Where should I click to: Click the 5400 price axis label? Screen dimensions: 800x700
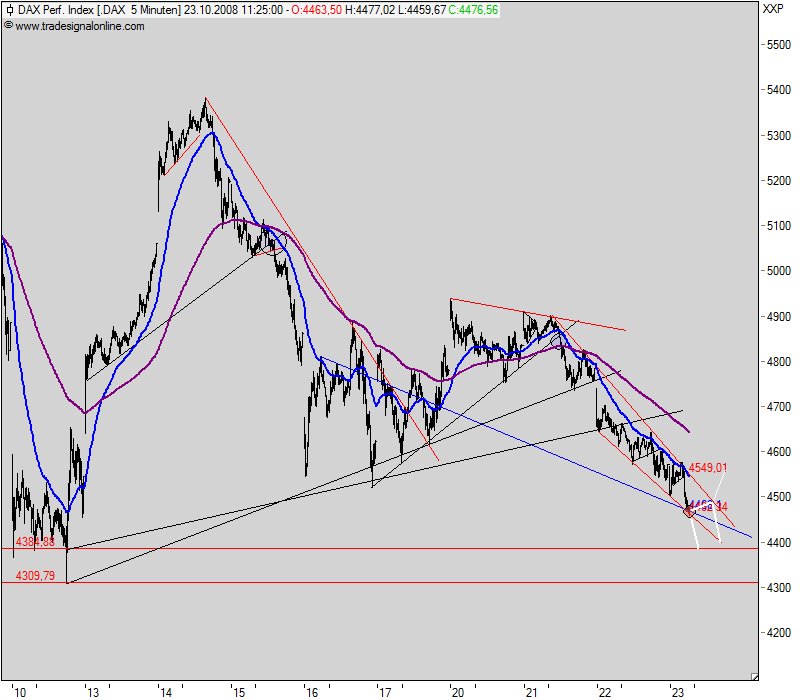(x=779, y=90)
